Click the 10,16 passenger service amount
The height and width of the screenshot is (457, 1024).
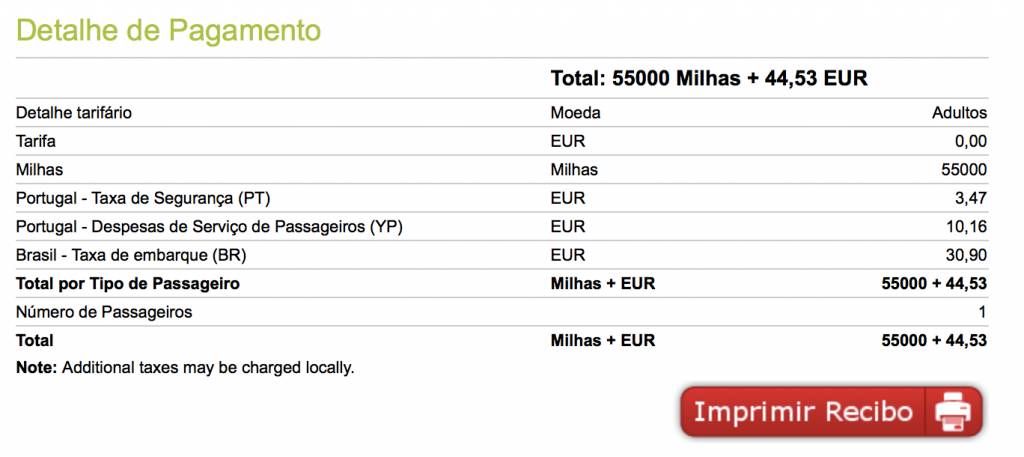[x=967, y=227]
